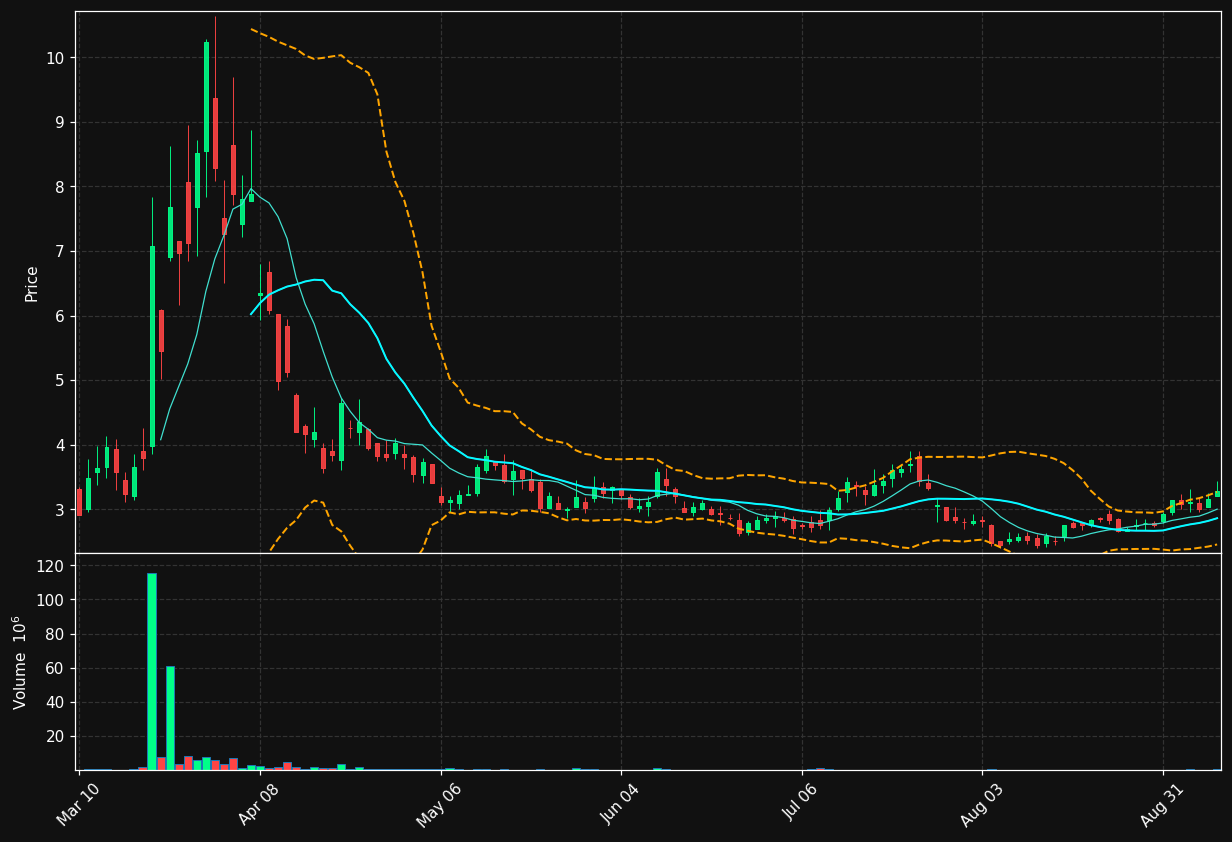Click the Aug 31 date label
Image resolution: width=1232 pixels, height=842 pixels.
pyautogui.click(x=1162, y=804)
